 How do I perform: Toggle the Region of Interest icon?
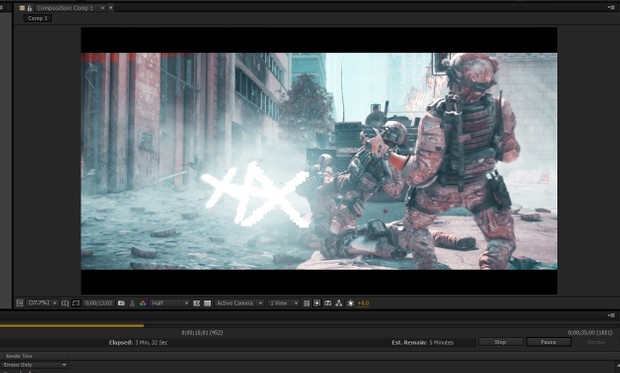click(197, 303)
